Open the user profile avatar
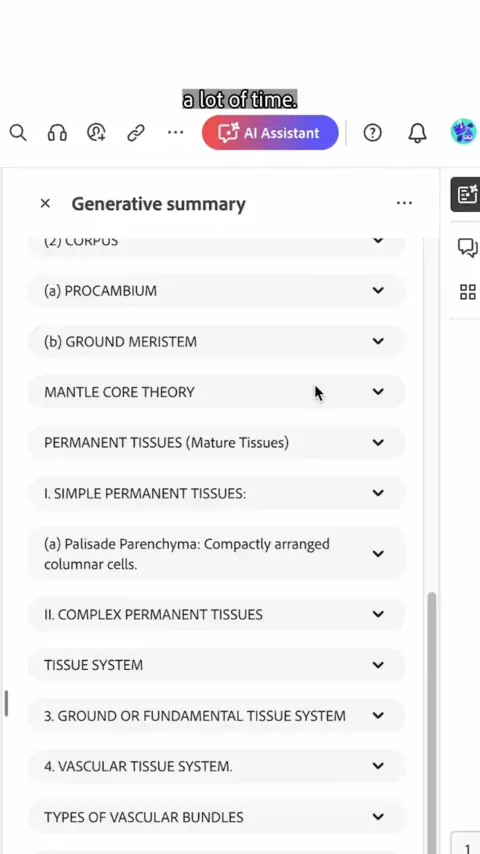This screenshot has width=480, height=854. pos(464,132)
